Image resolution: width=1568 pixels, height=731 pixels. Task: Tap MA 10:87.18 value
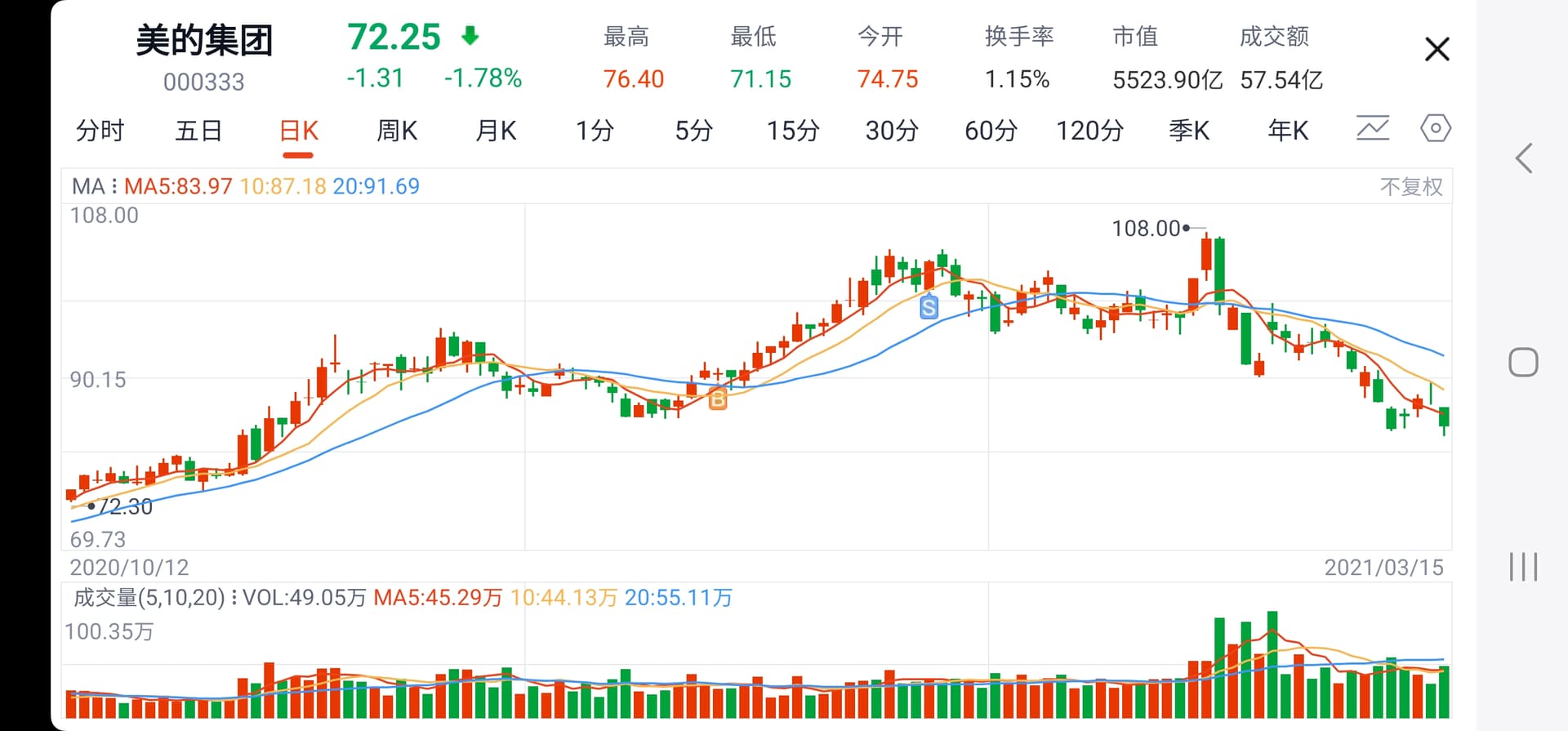[283, 186]
